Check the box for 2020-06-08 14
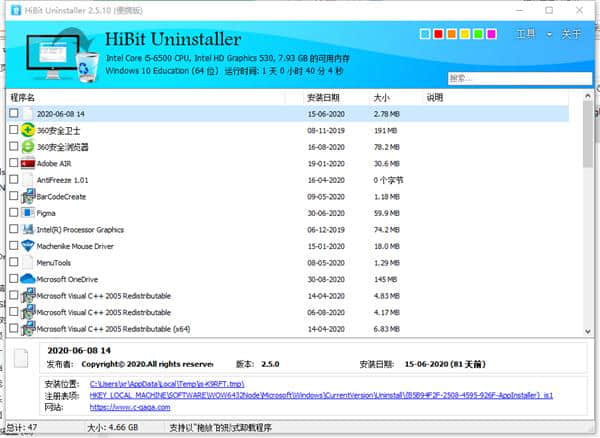Viewport: 600px width, 438px height. [13, 113]
